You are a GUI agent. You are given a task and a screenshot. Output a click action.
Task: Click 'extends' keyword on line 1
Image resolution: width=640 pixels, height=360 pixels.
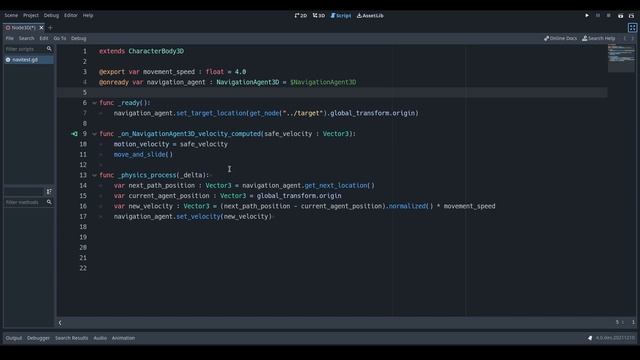click(x=112, y=51)
